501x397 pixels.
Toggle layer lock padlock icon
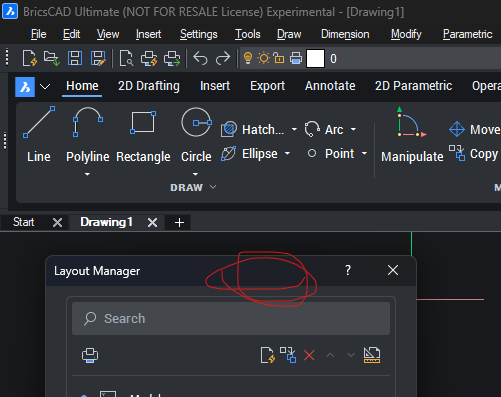tap(279, 58)
